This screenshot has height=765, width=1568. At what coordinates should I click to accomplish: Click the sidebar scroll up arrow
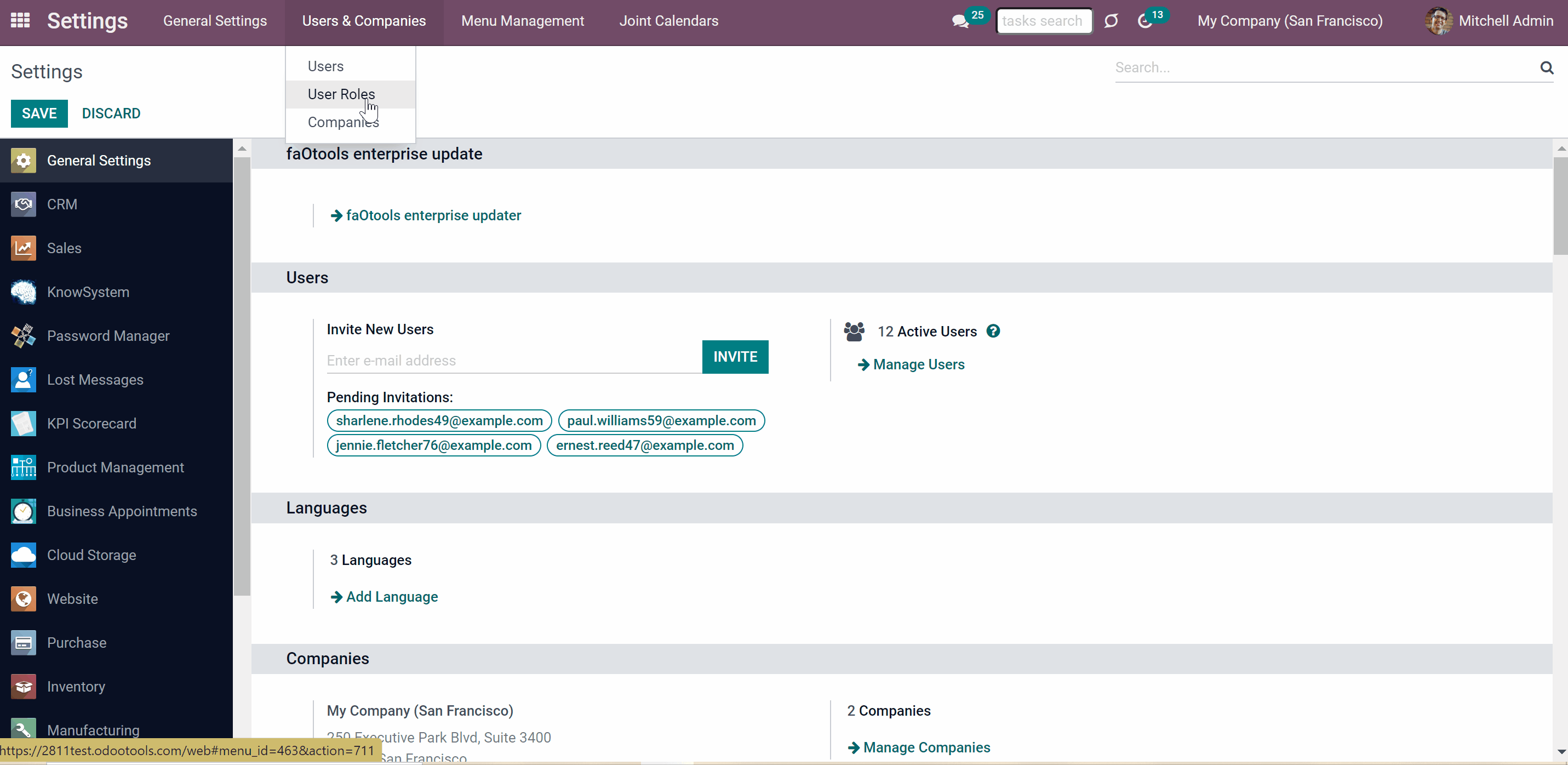click(x=242, y=149)
